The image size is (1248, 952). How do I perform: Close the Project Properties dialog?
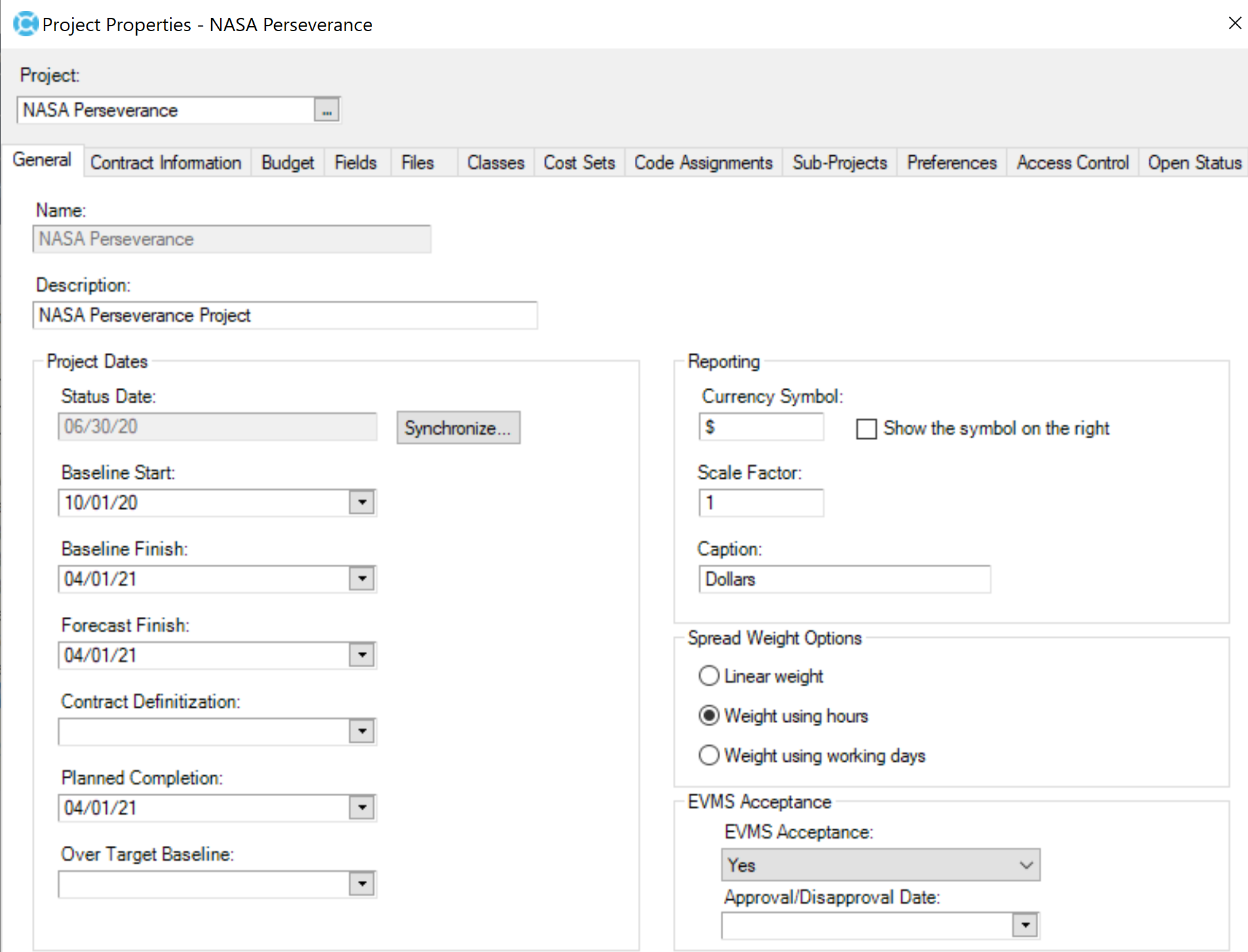pyautogui.click(x=1235, y=24)
